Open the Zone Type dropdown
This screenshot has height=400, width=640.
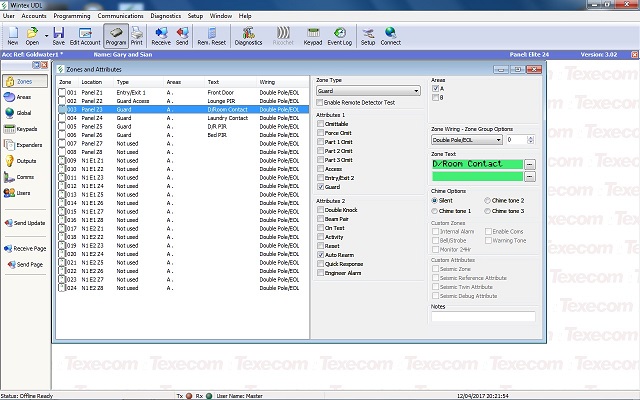point(415,91)
